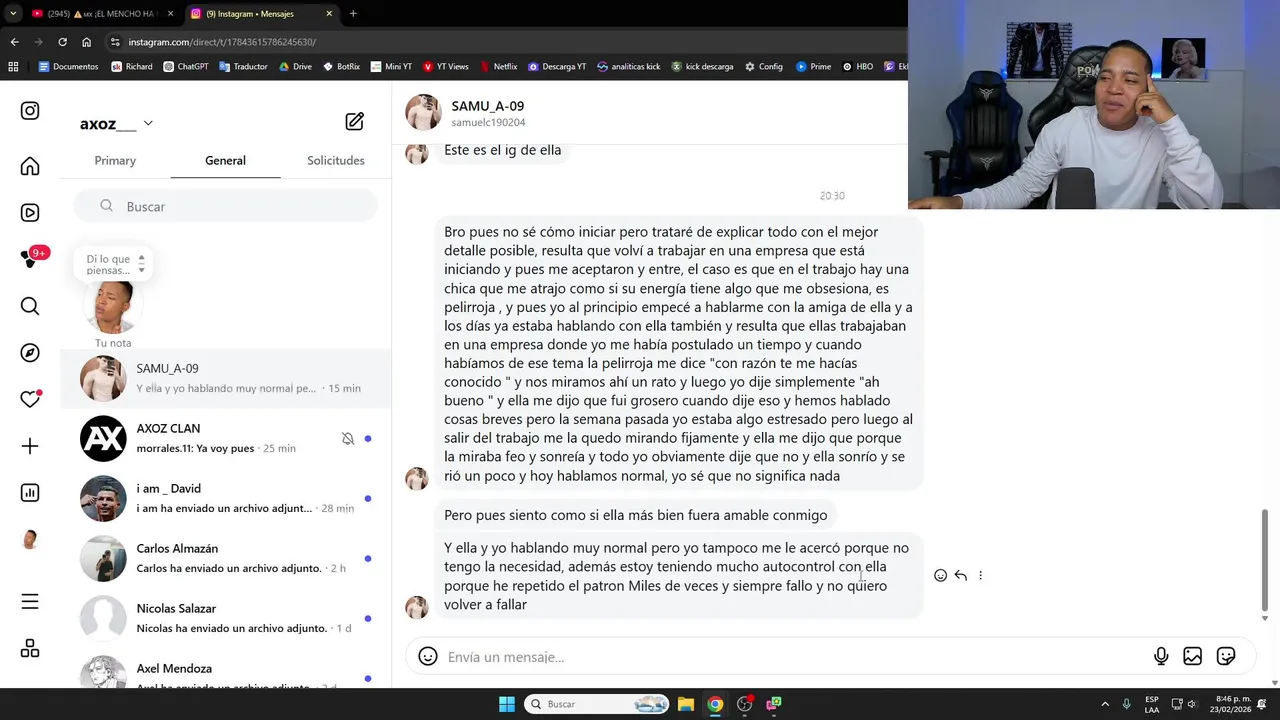Open the Netflix bookmark
The width and height of the screenshot is (1280, 720).
click(x=498, y=67)
